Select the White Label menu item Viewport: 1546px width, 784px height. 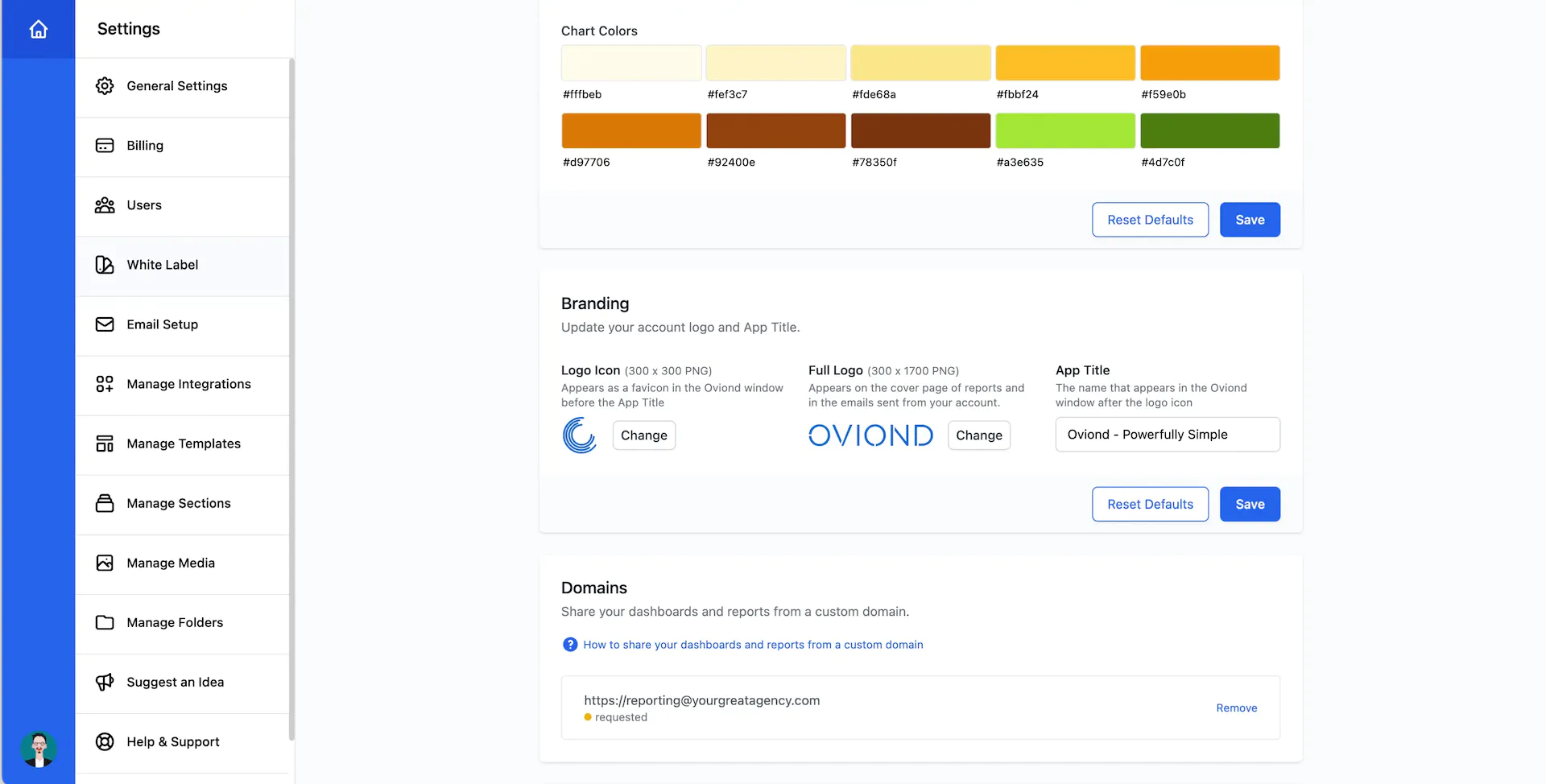[x=183, y=265]
